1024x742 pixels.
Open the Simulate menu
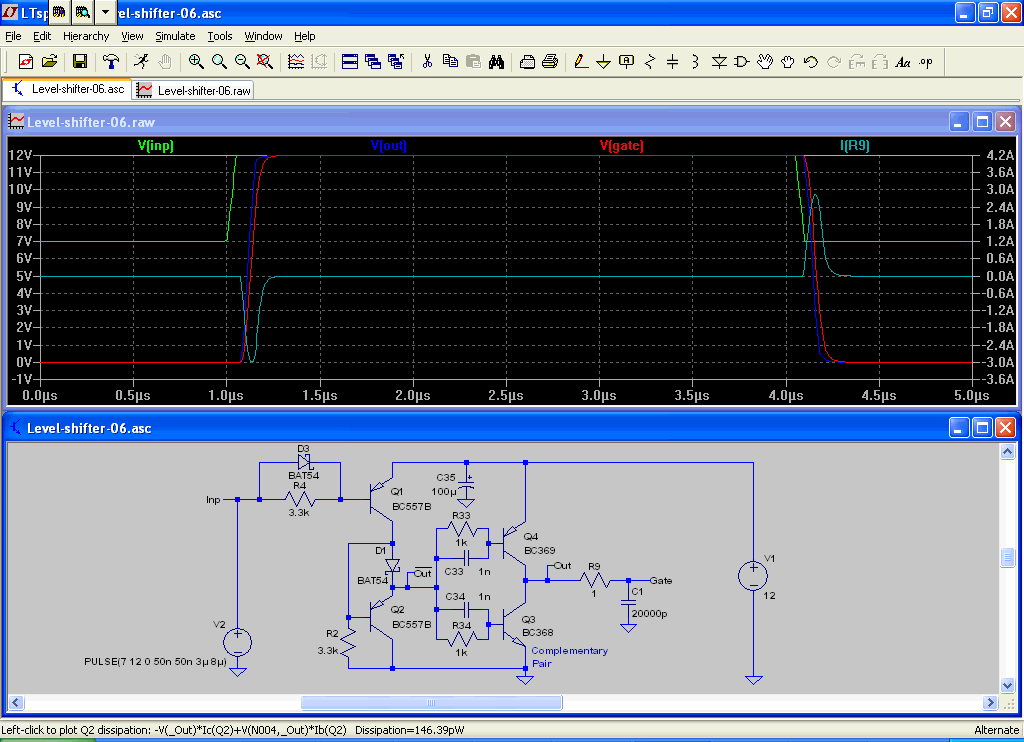175,36
